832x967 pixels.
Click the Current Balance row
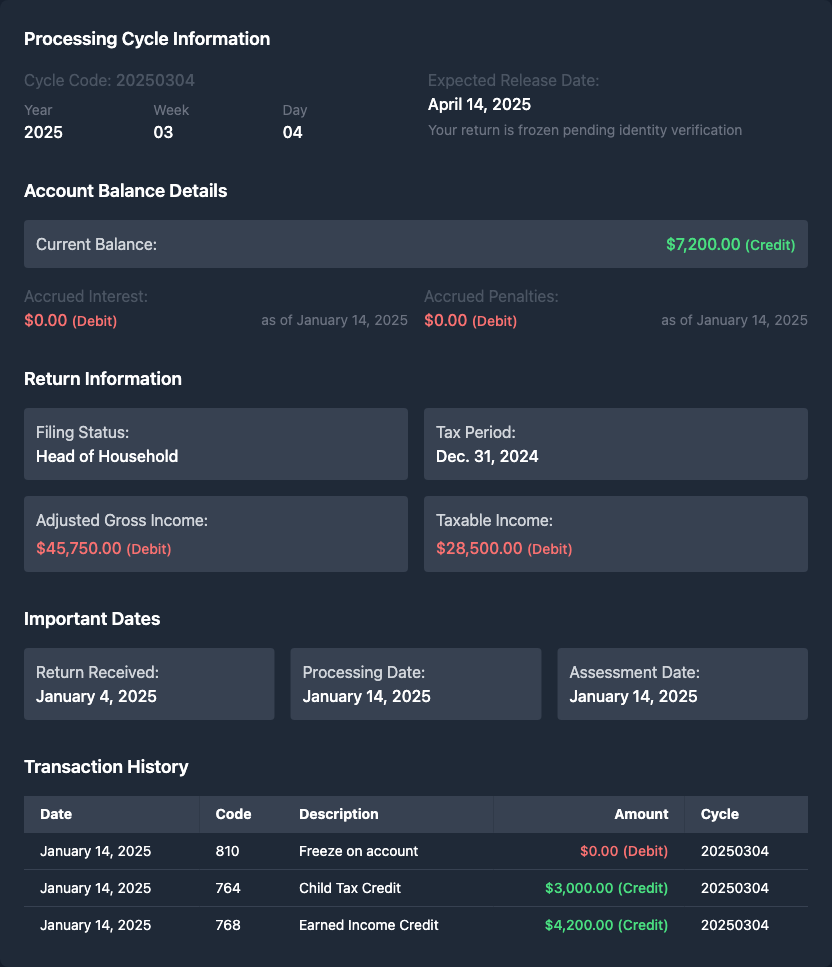[415, 244]
